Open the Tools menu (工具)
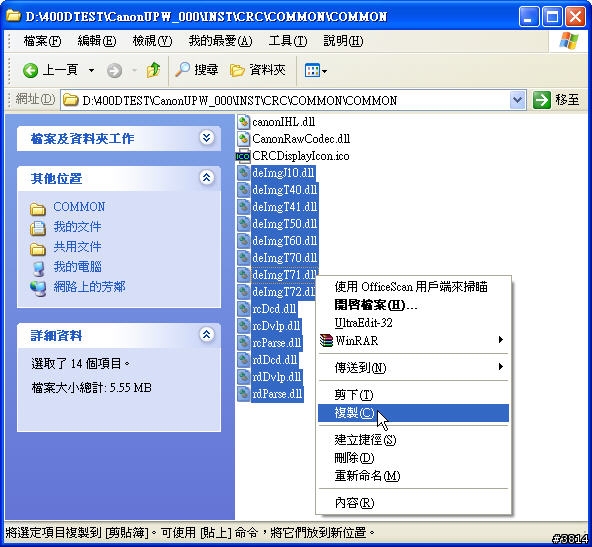 point(288,41)
